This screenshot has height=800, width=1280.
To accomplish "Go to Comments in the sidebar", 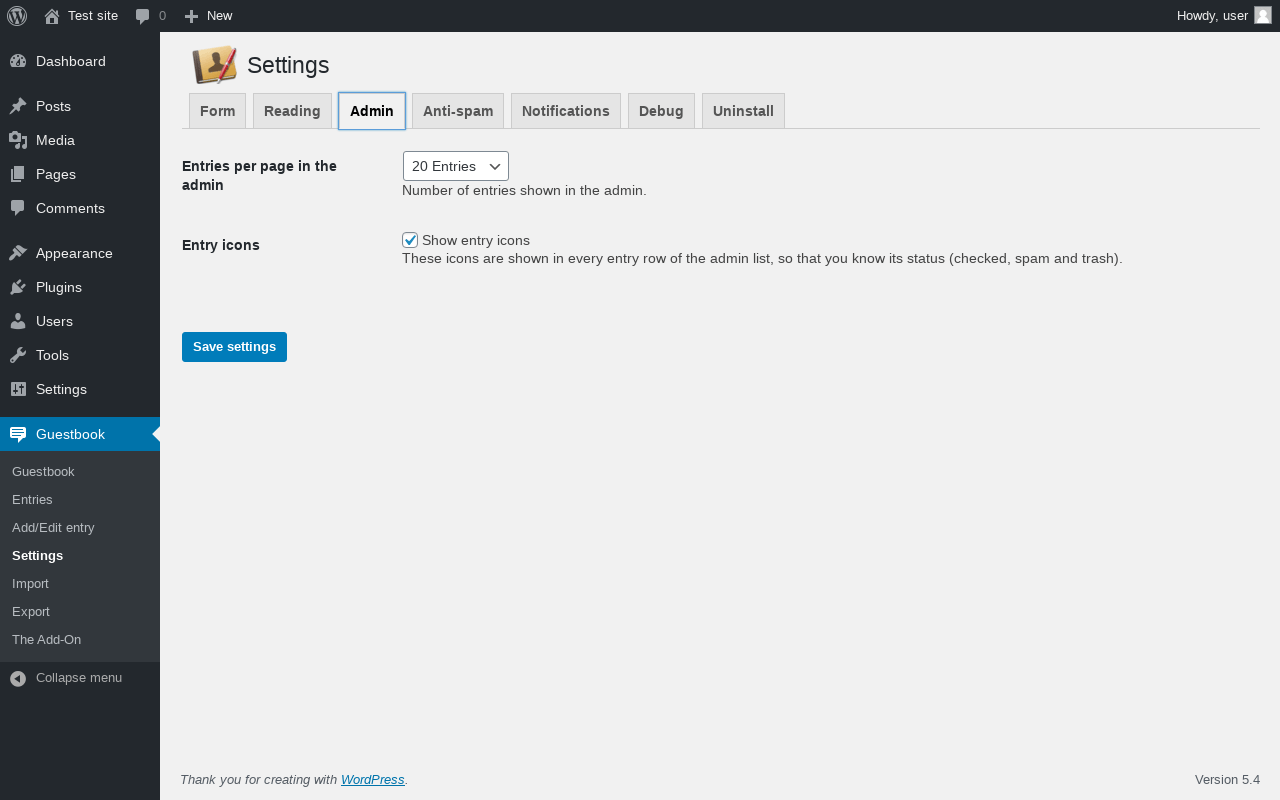I will [80, 208].
